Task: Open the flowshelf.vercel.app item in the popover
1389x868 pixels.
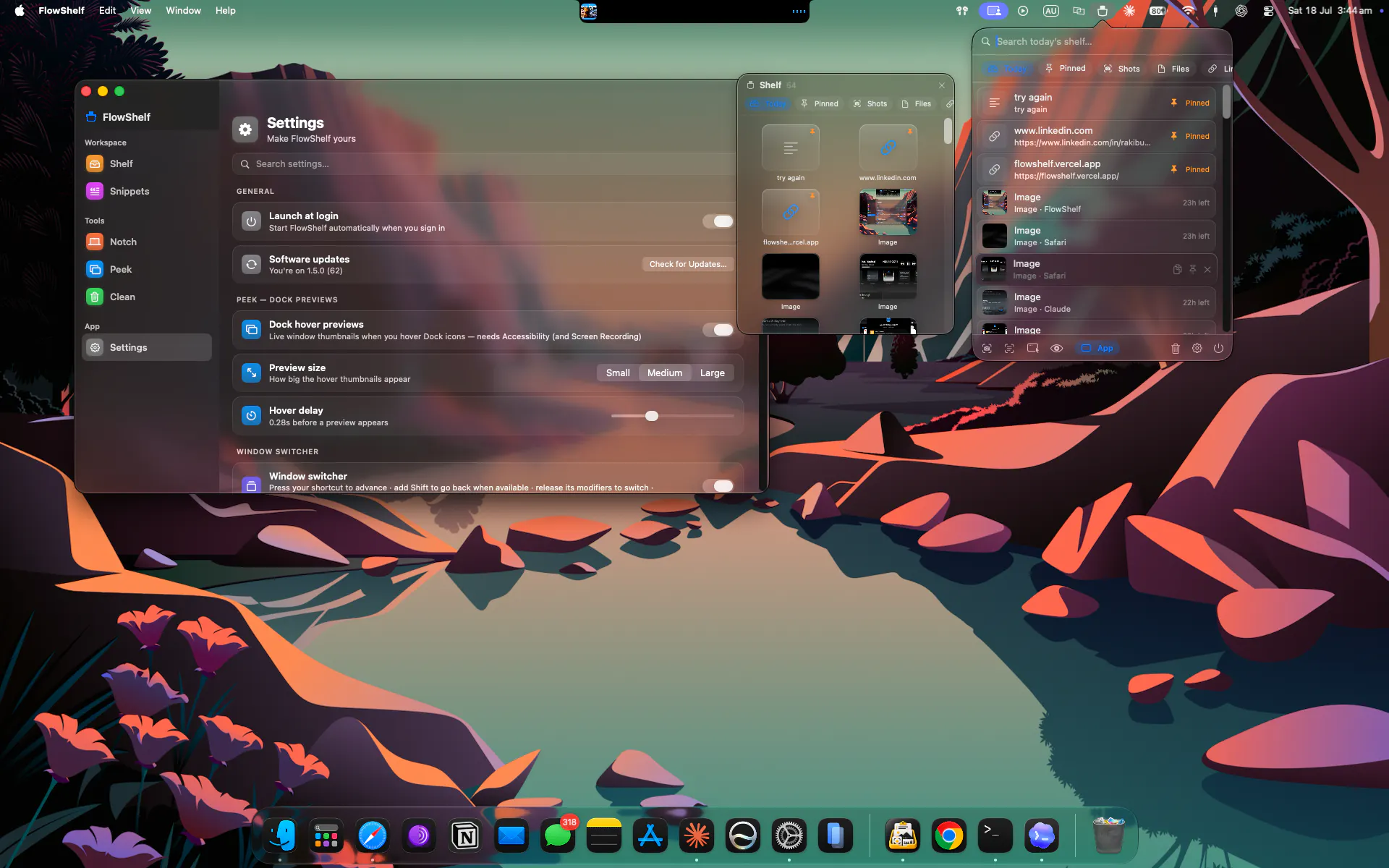Action: click(x=1096, y=169)
